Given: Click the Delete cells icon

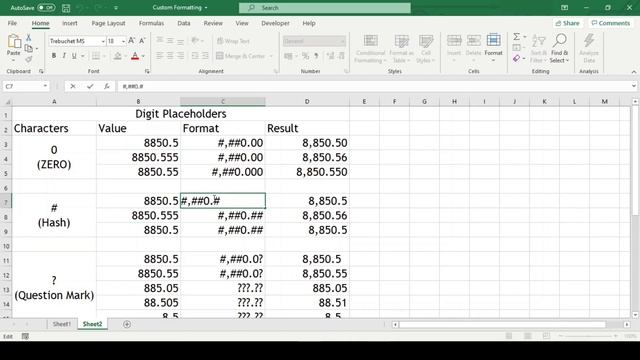Looking at the screenshot, I should [473, 41].
